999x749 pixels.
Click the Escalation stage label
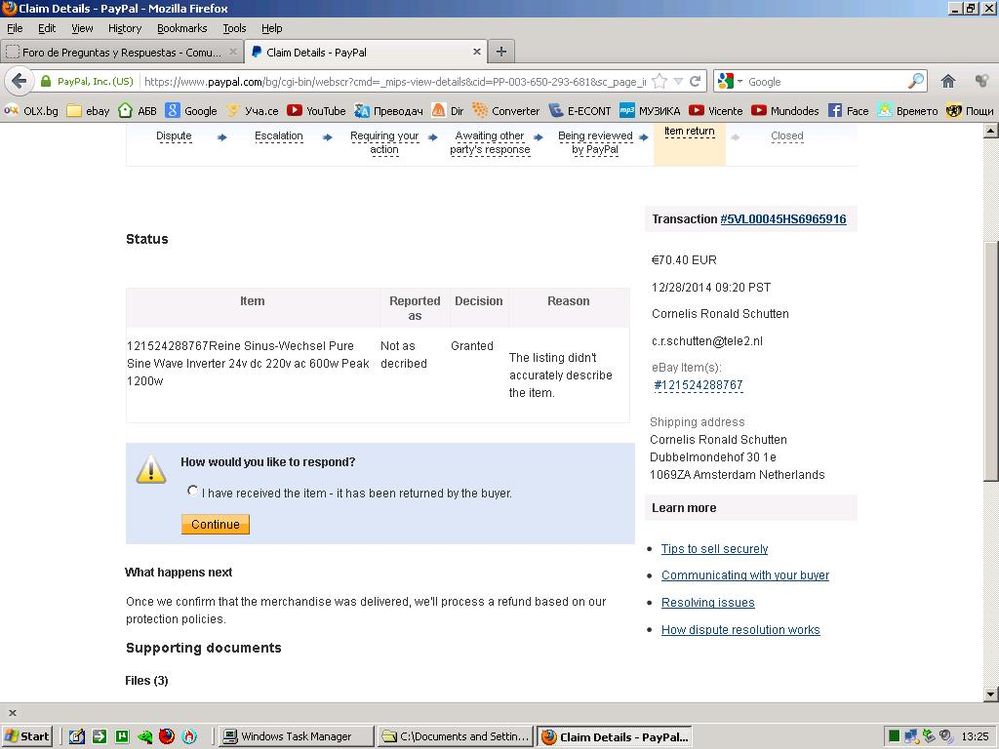(x=278, y=136)
